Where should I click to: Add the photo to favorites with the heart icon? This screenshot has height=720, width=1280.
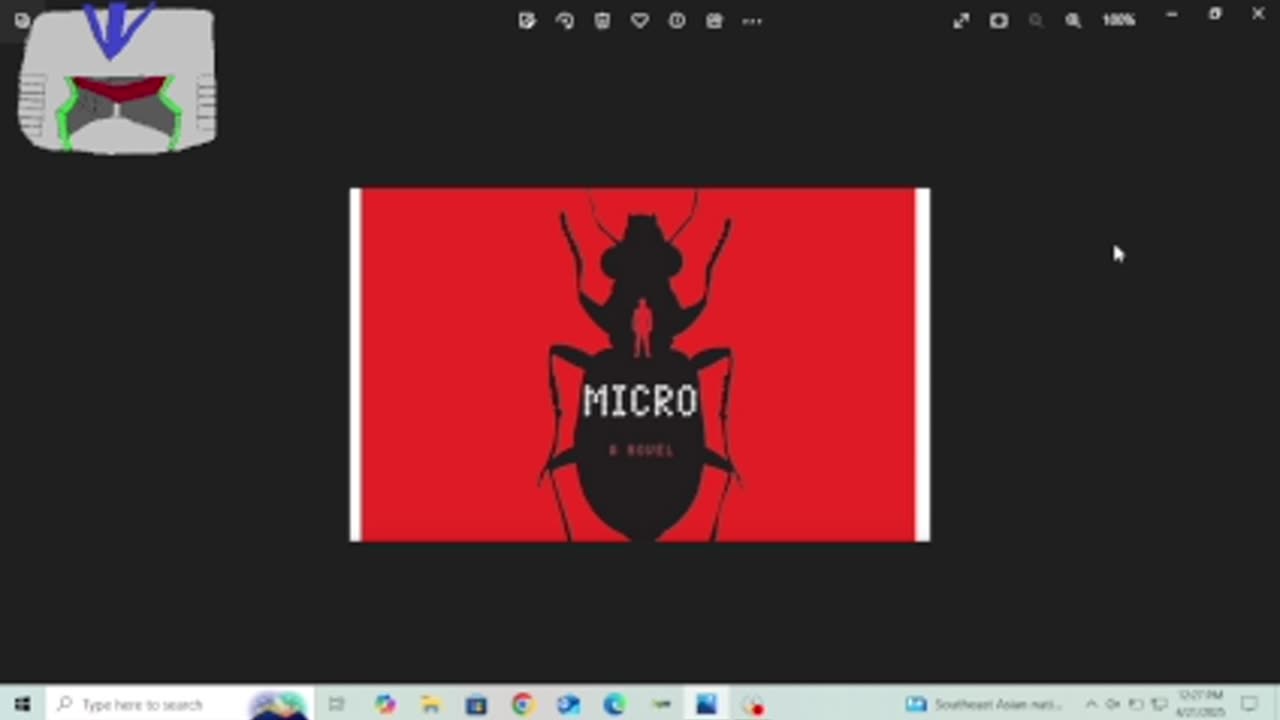pyautogui.click(x=640, y=20)
